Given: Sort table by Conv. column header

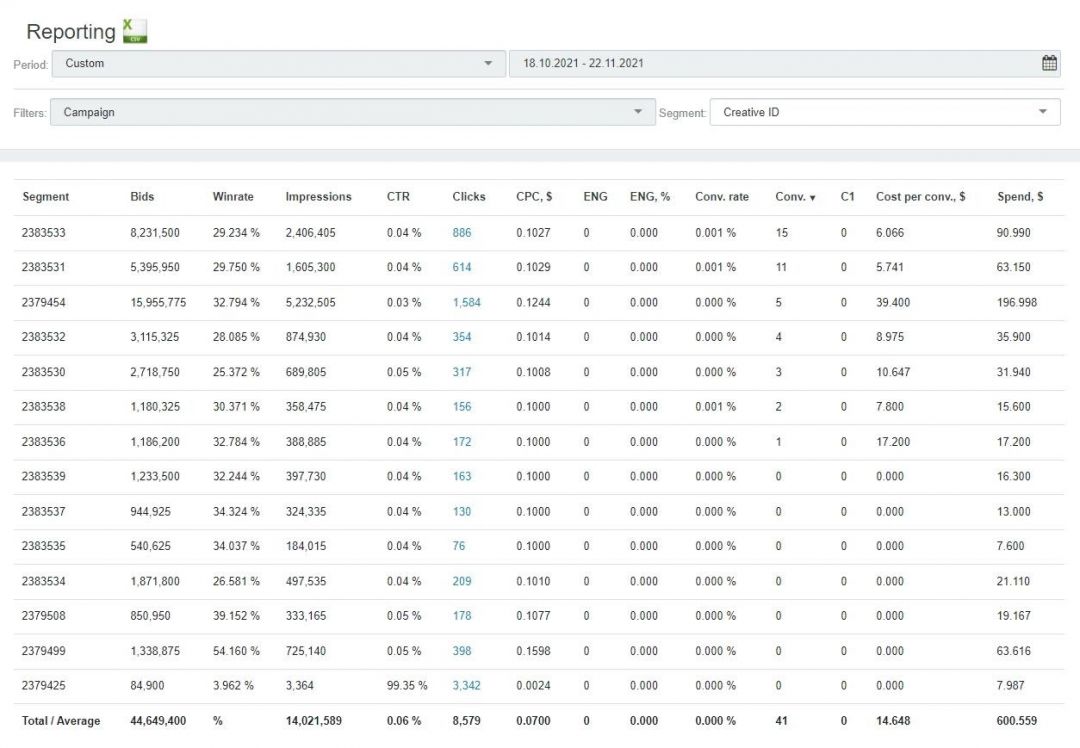Looking at the screenshot, I should [x=795, y=197].
